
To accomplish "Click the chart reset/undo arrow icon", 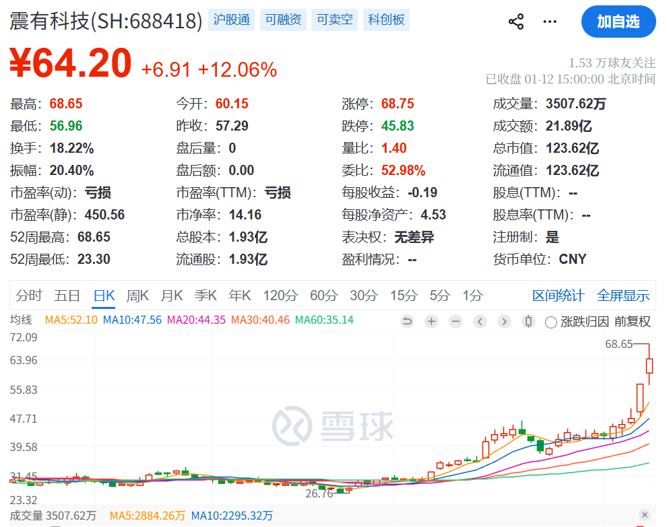I will tap(406, 321).
